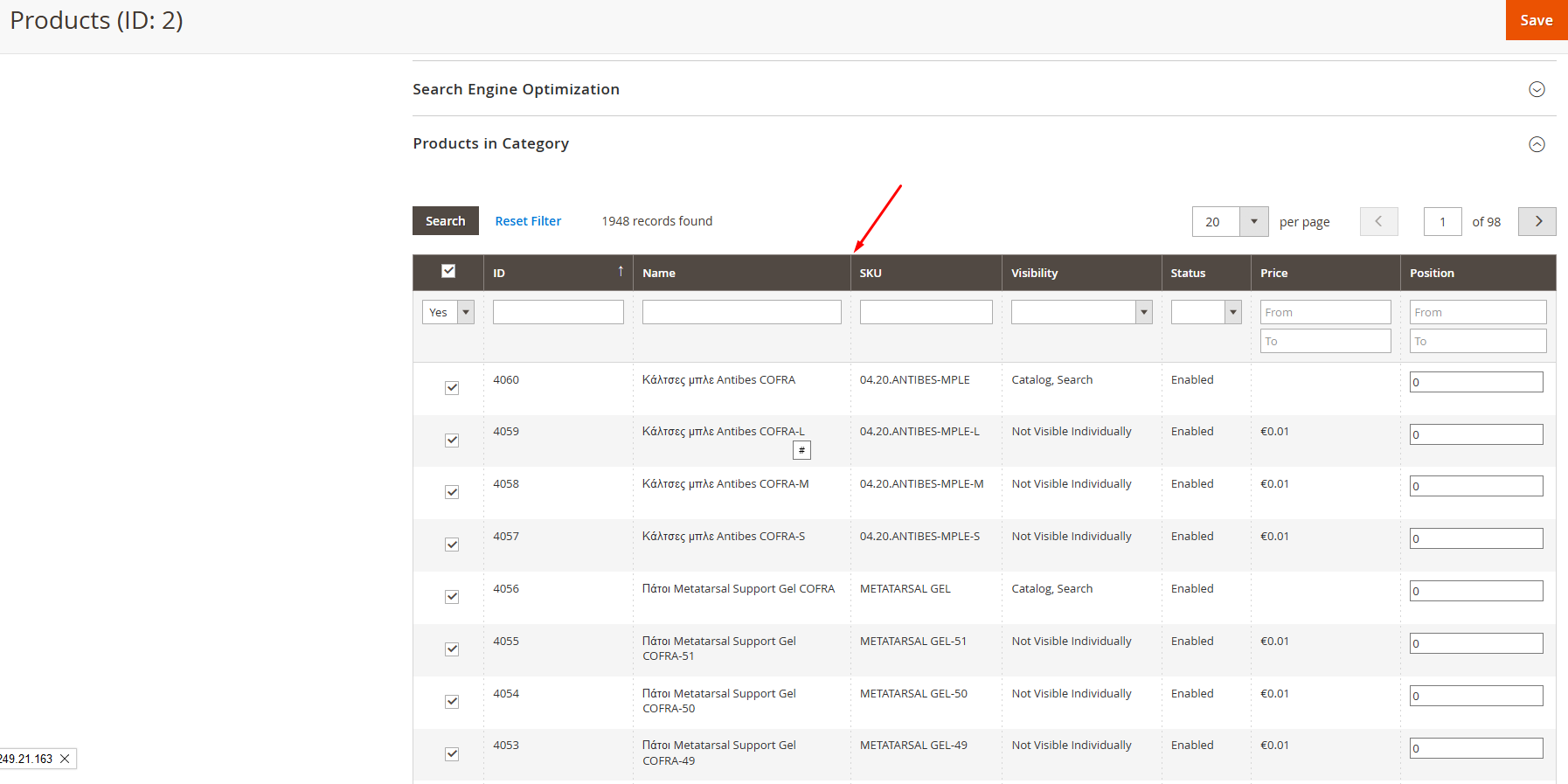
Task: Open Visibility filter dropdown
Action: click(x=1082, y=312)
